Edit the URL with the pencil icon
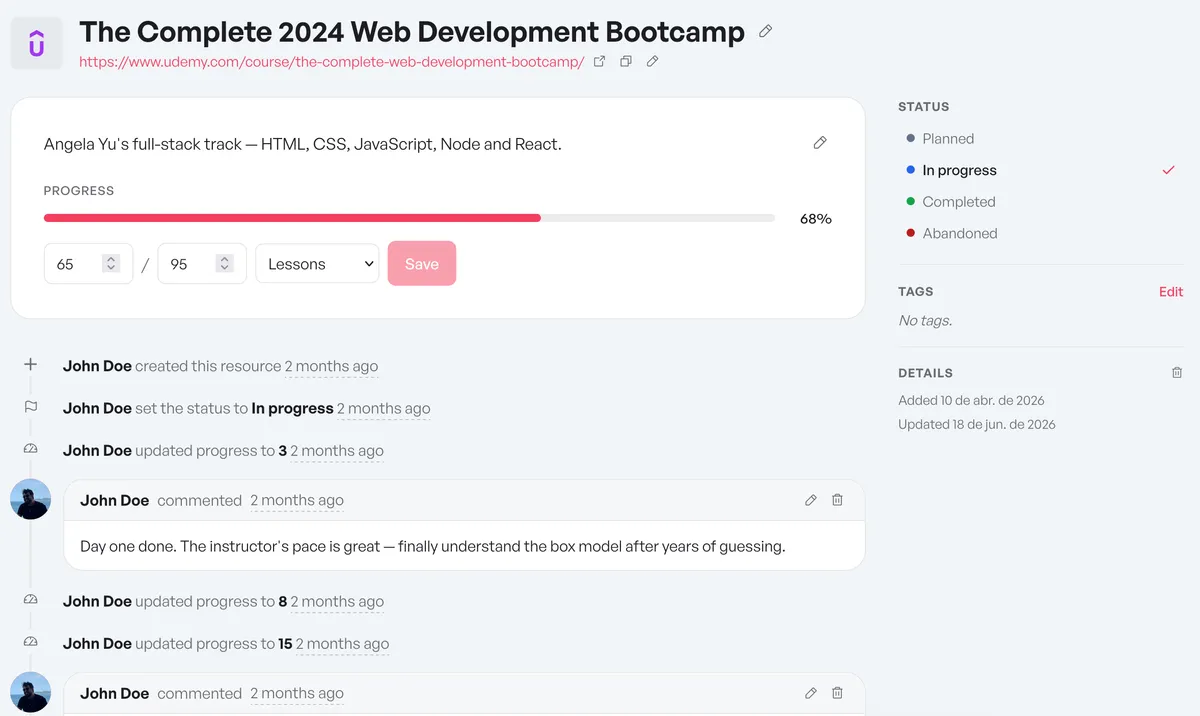Viewport: 1200px width, 716px height. (x=652, y=61)
